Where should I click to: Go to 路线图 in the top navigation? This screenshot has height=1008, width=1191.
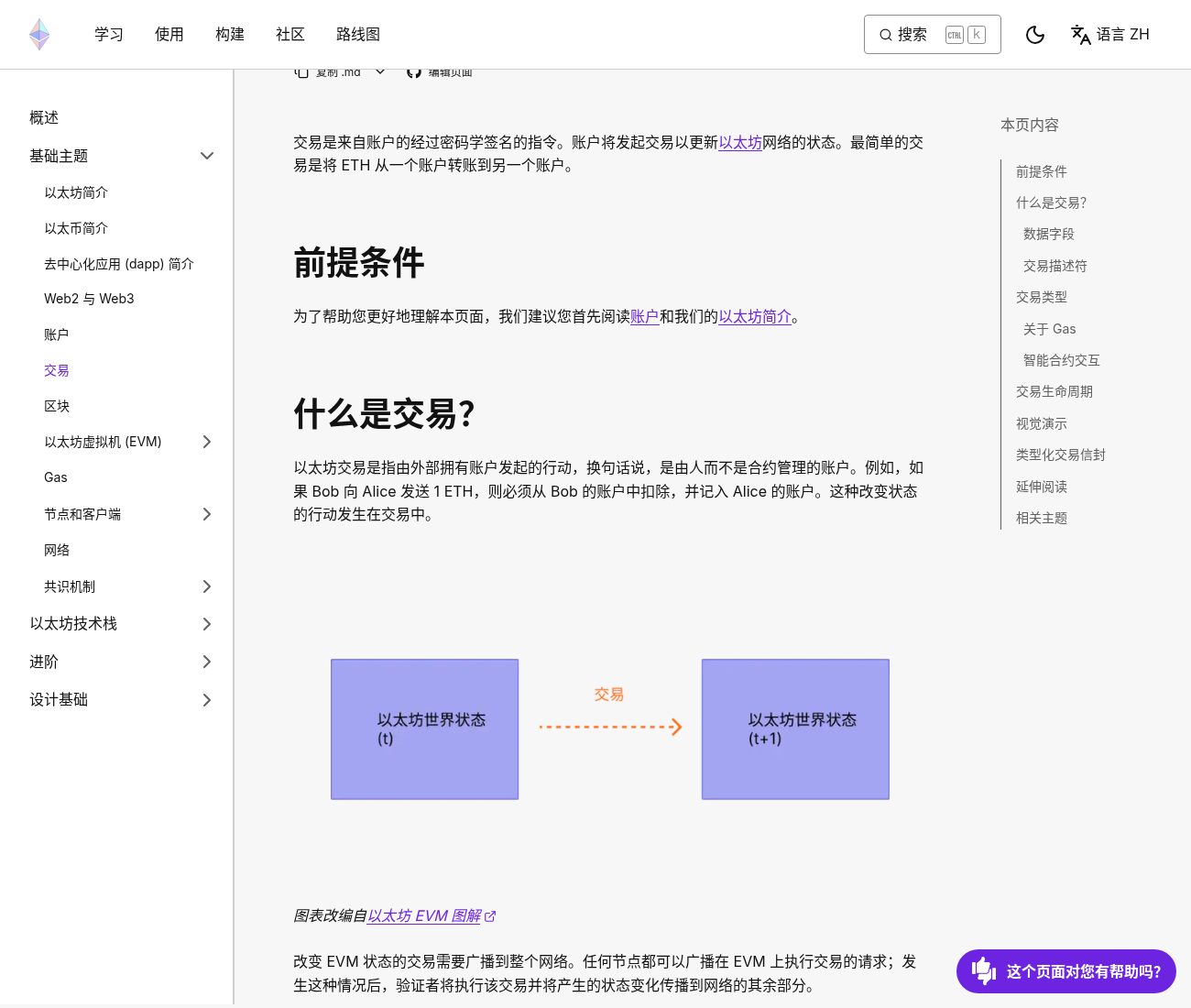point(358,35)
